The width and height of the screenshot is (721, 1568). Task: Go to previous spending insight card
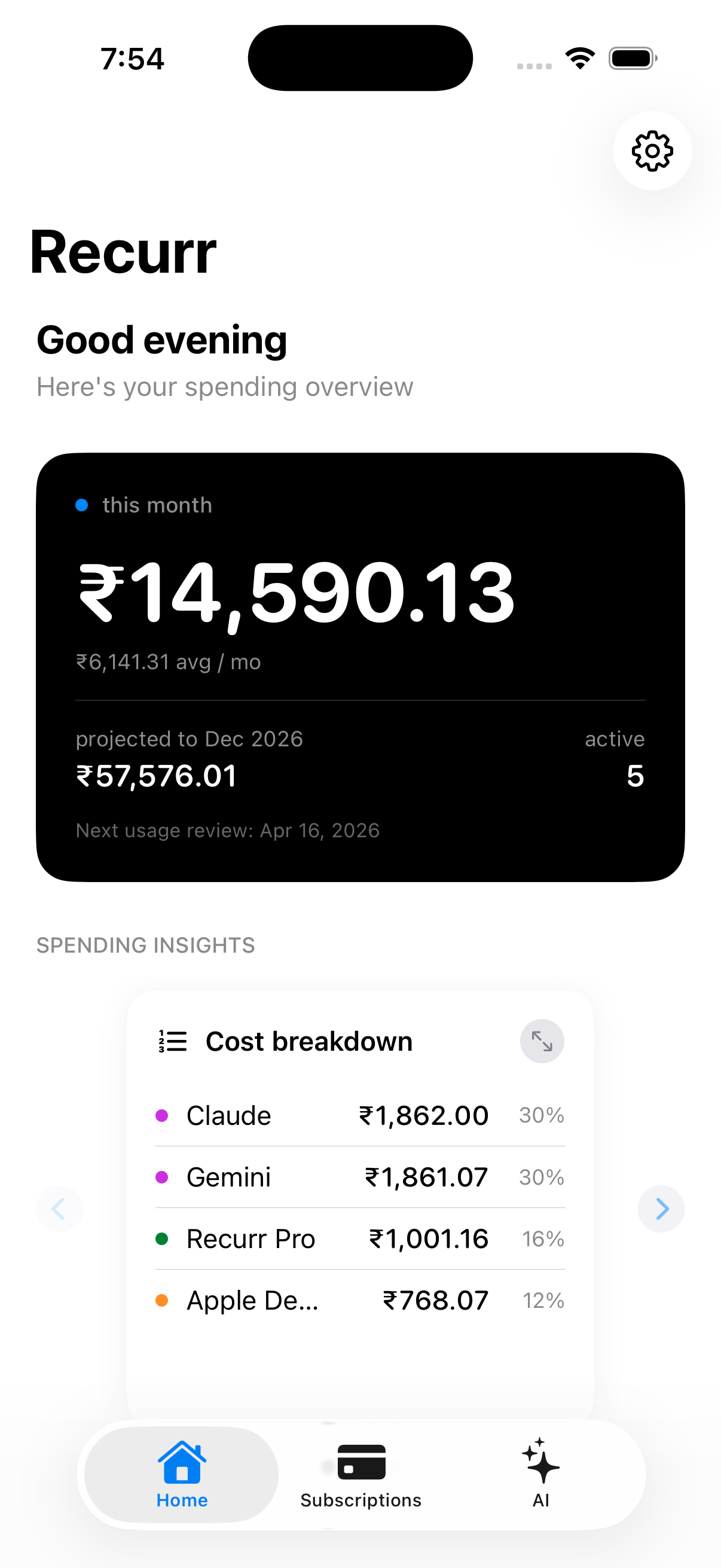coord(59,1208)
